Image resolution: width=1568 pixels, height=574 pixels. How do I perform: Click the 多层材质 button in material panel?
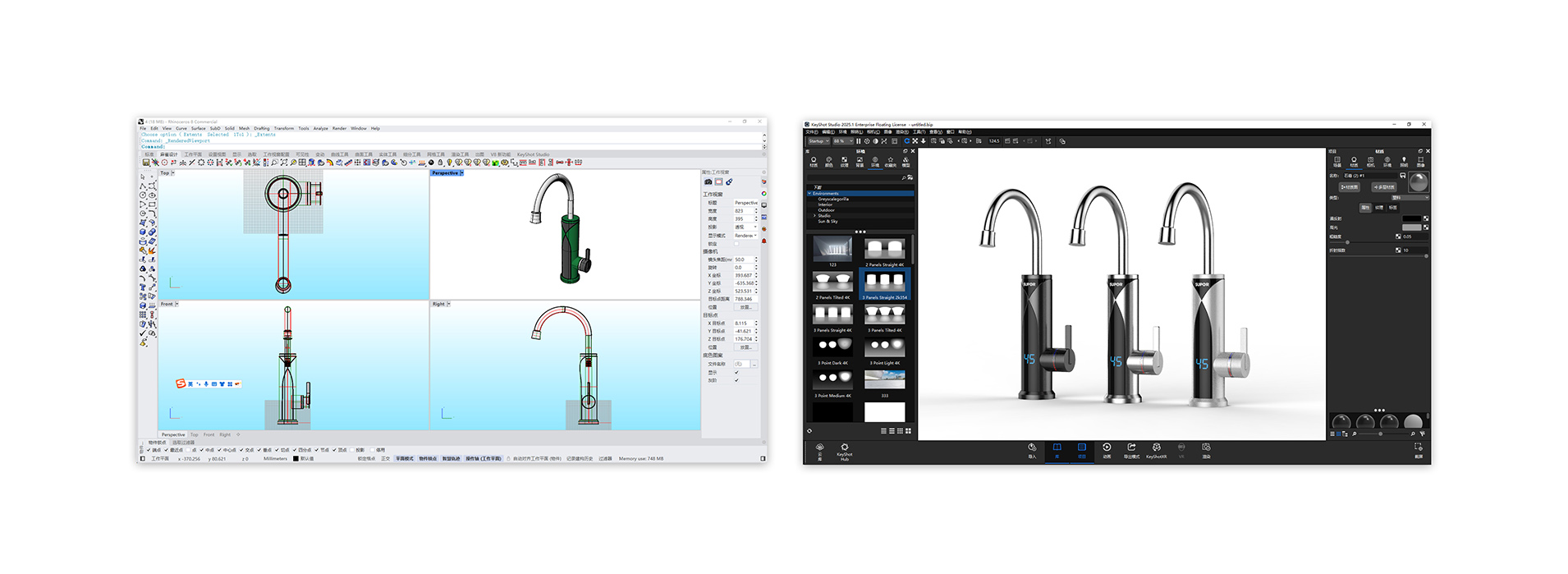coord(1384,187)
